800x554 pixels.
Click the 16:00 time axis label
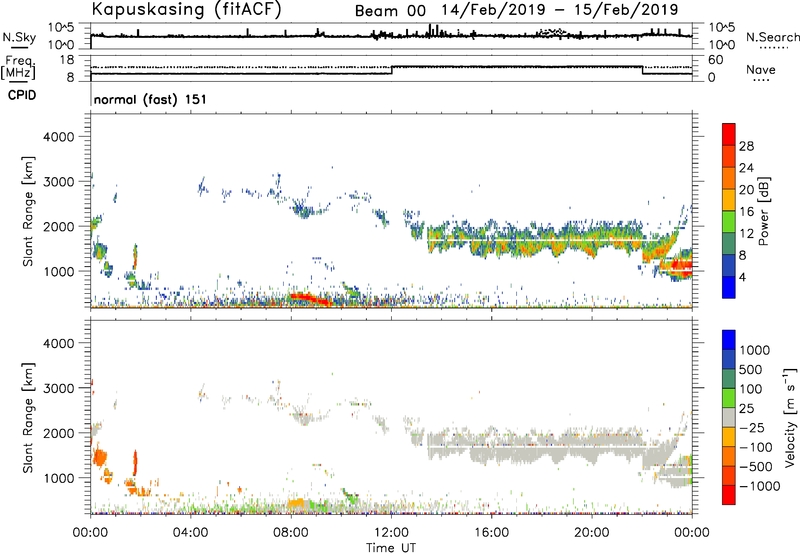click(x=491, y=533)
